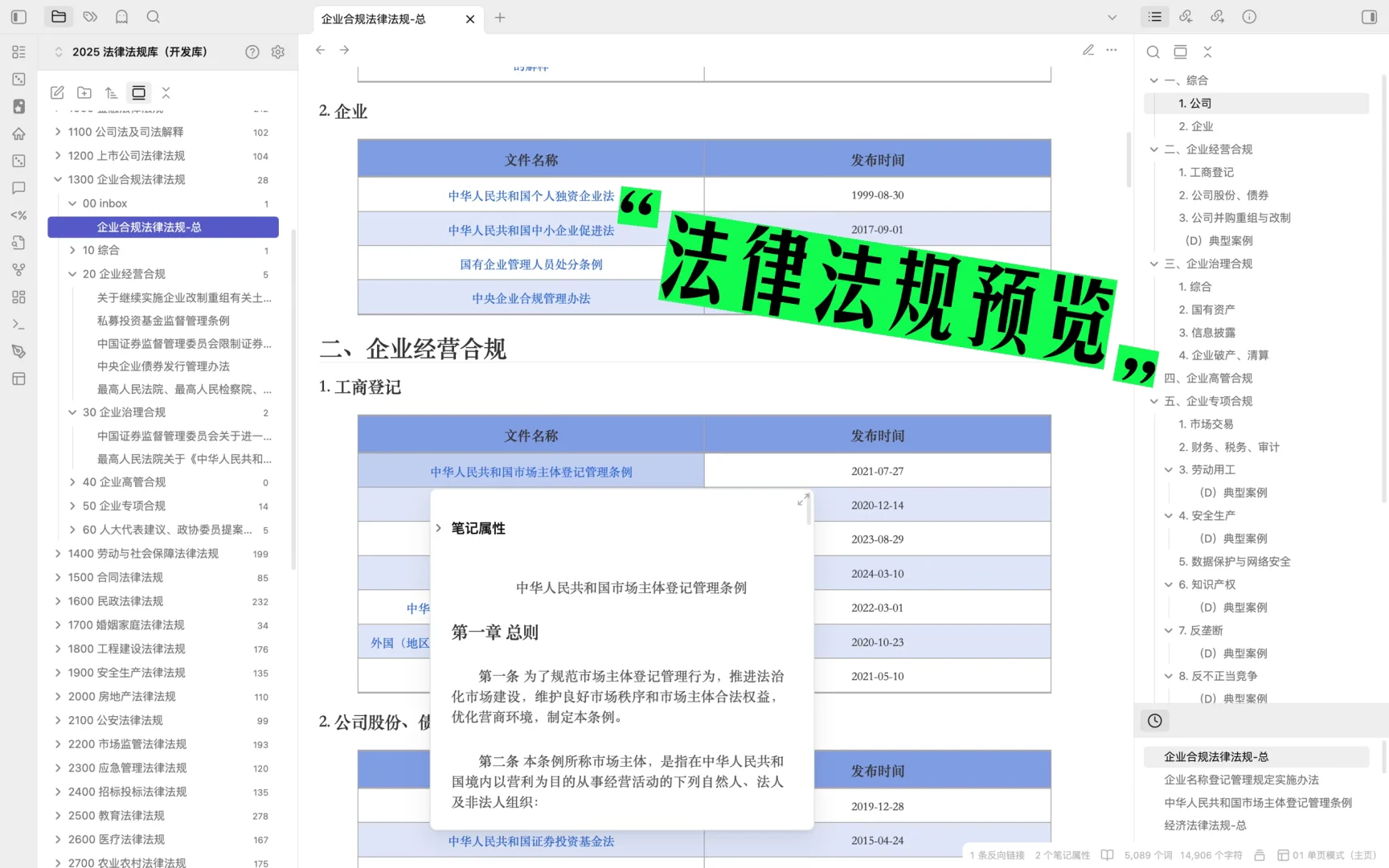The height and width of the screenshot is (868, 1389).
Task: Toggle the right sidebar visibility
Action: click(1369, 18)
